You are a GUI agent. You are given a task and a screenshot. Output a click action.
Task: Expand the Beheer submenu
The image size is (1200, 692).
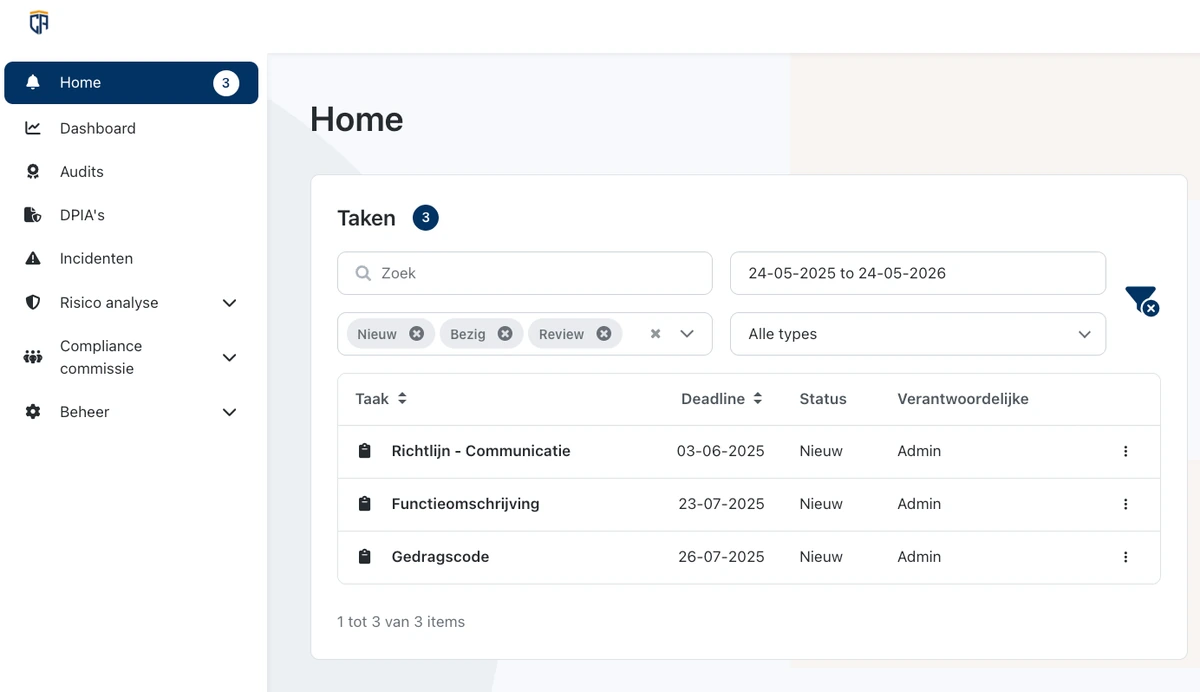229,411
